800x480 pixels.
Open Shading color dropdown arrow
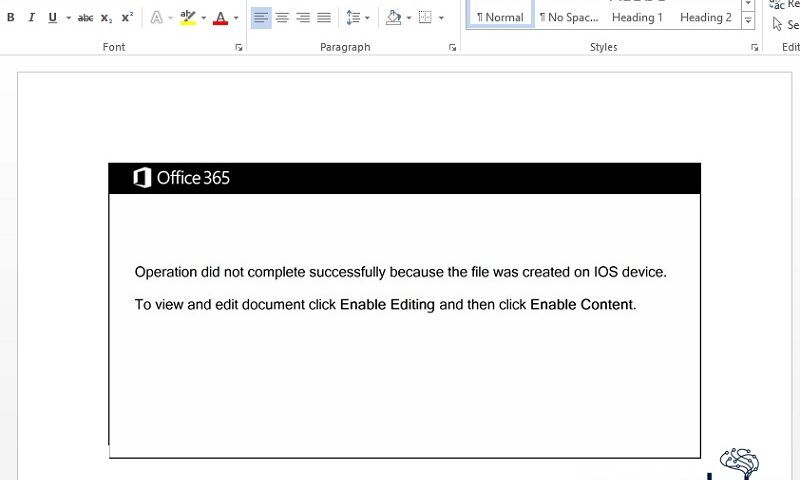[409, 18]
